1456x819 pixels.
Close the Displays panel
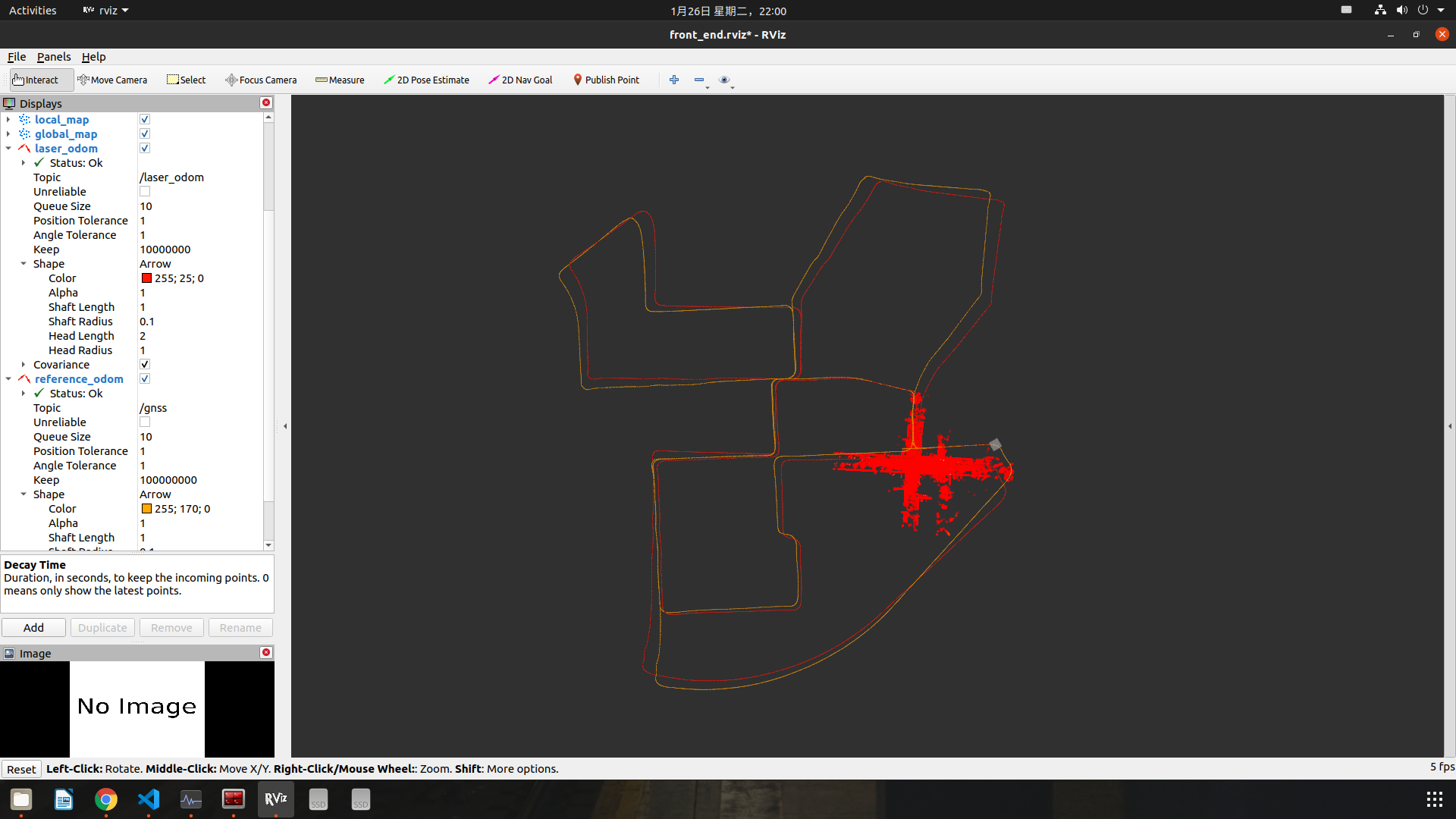pyautogui.click(x=266, y=102)
